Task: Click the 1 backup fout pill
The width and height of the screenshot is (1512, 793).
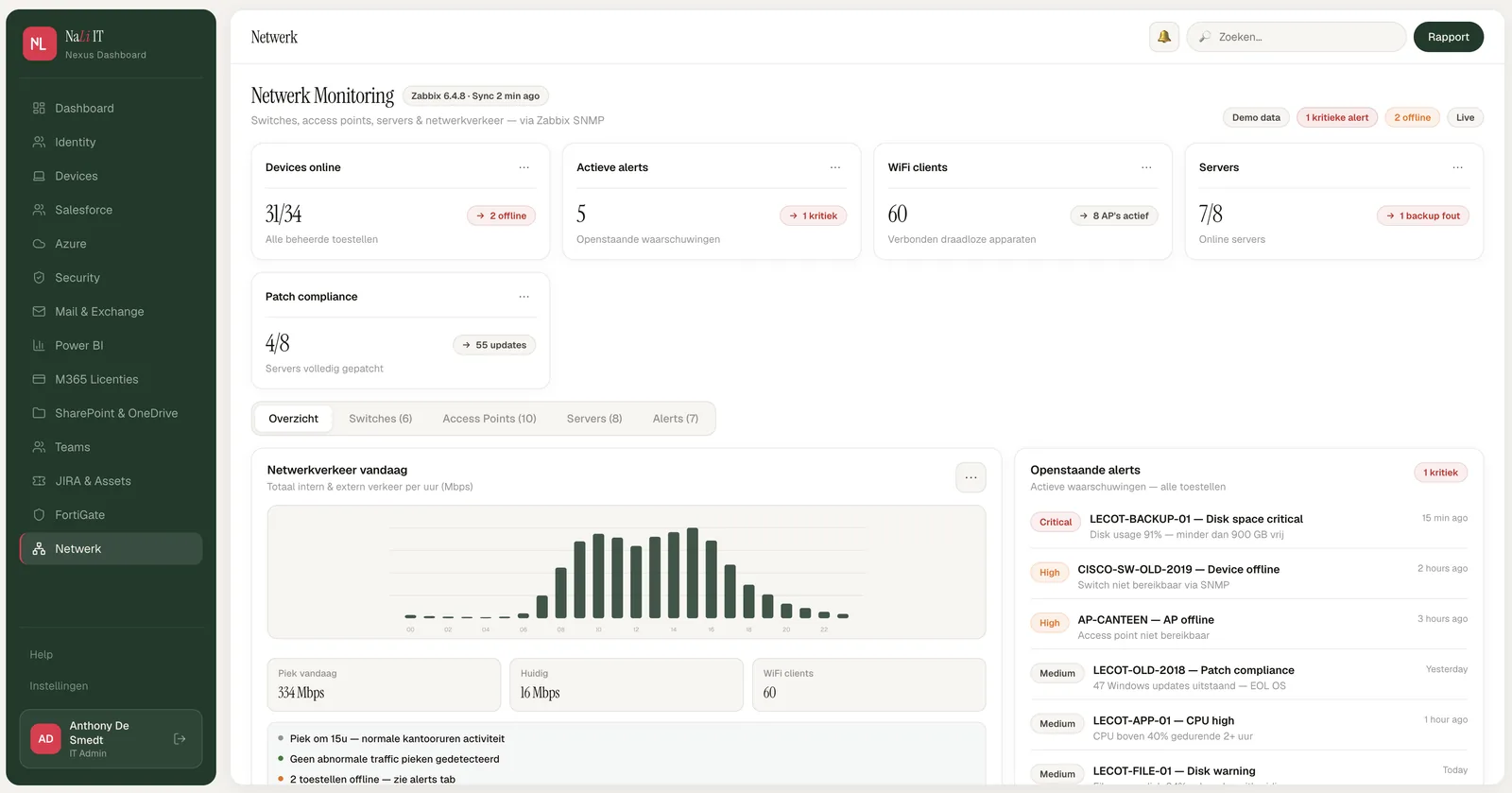Action: [1423, 215]
